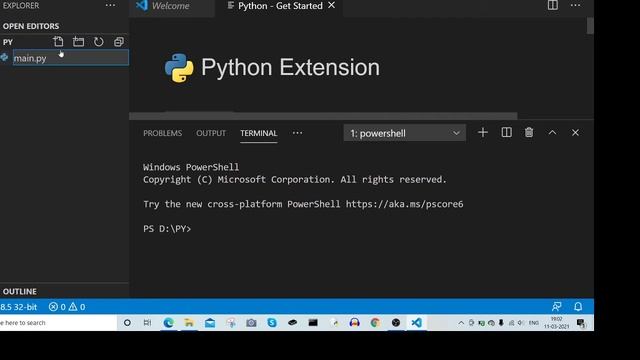
Task: Click the feedback icon in the status bar
Action: 556,307
